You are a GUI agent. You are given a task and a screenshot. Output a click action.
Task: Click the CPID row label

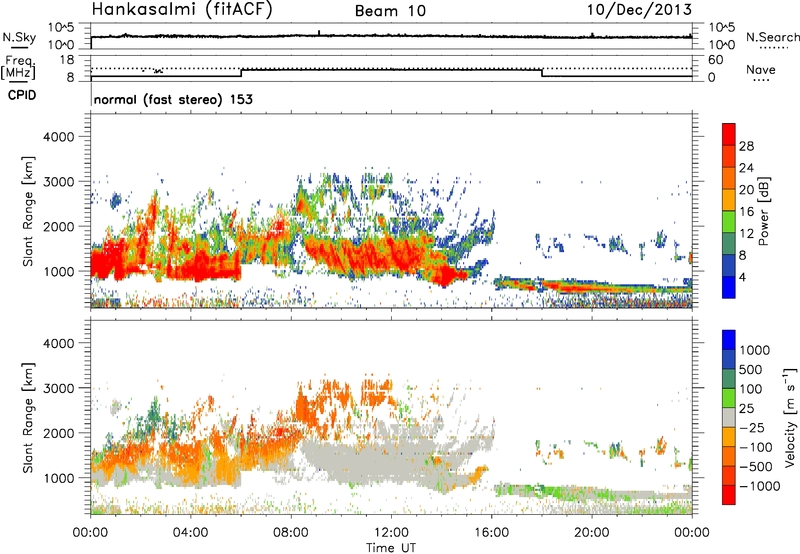pyautogui.click(x=22, y=95)
